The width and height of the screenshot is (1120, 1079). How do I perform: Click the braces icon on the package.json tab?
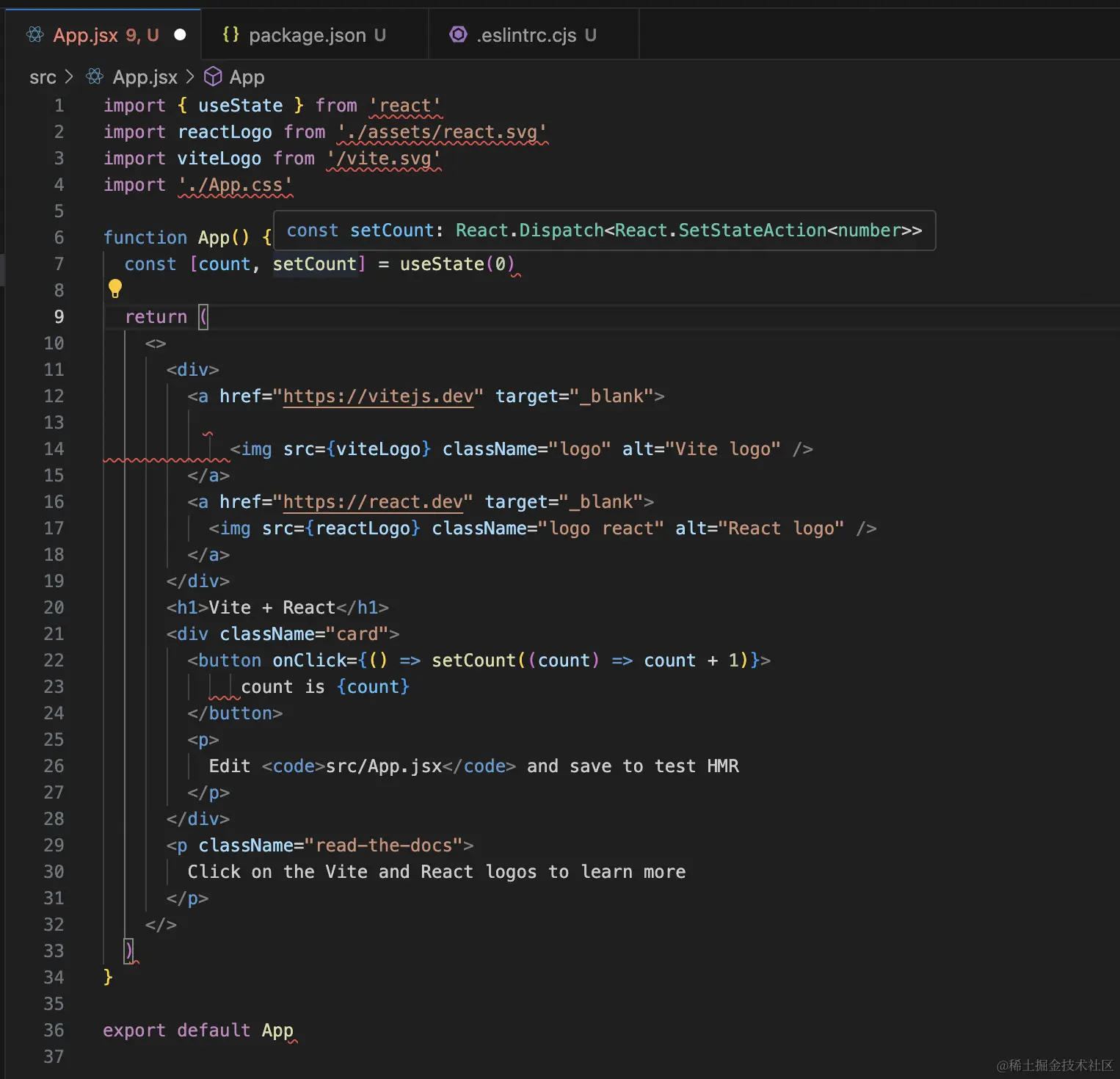(x=231, y=34)
